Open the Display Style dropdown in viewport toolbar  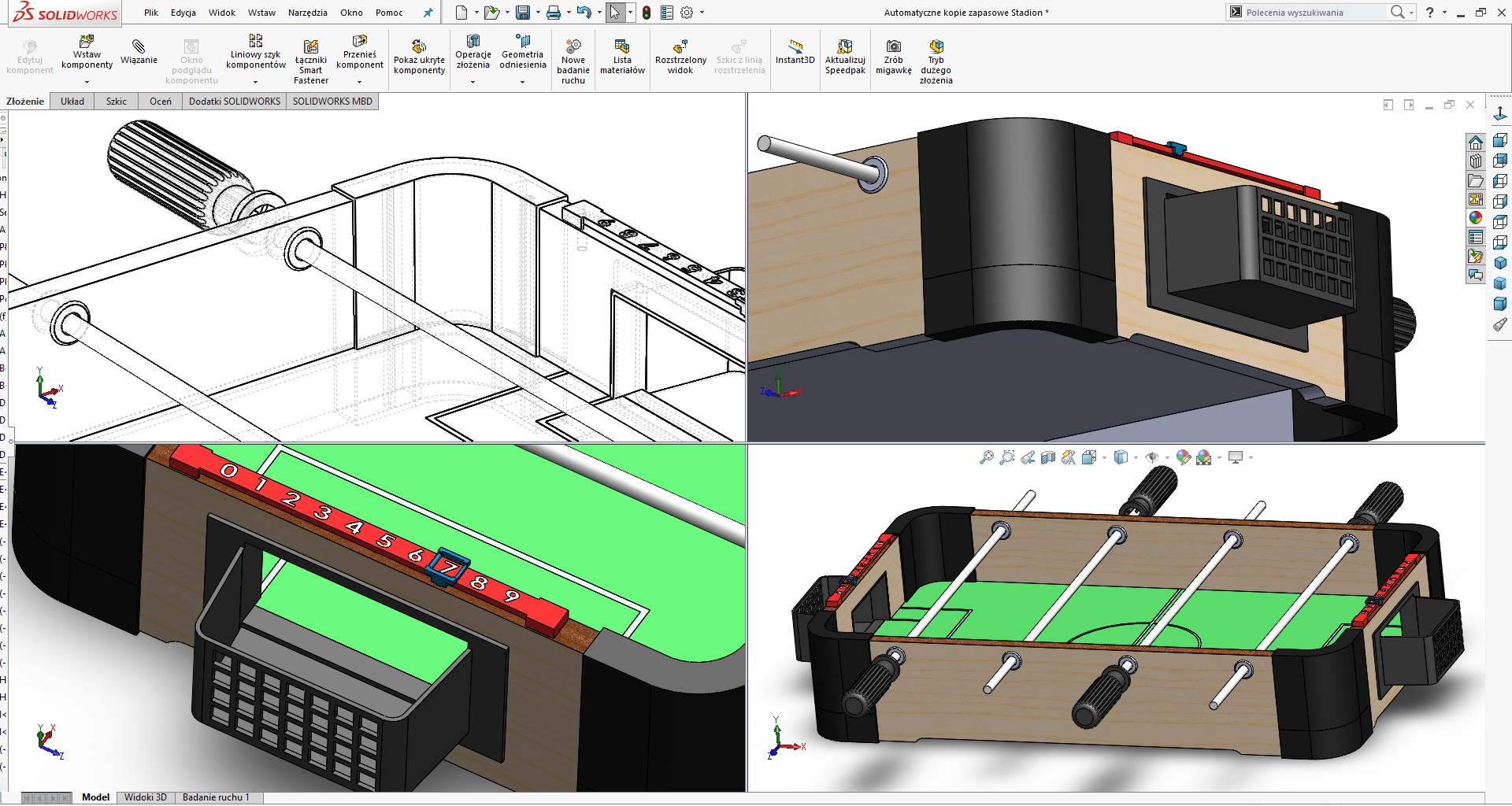point(1134,457)
